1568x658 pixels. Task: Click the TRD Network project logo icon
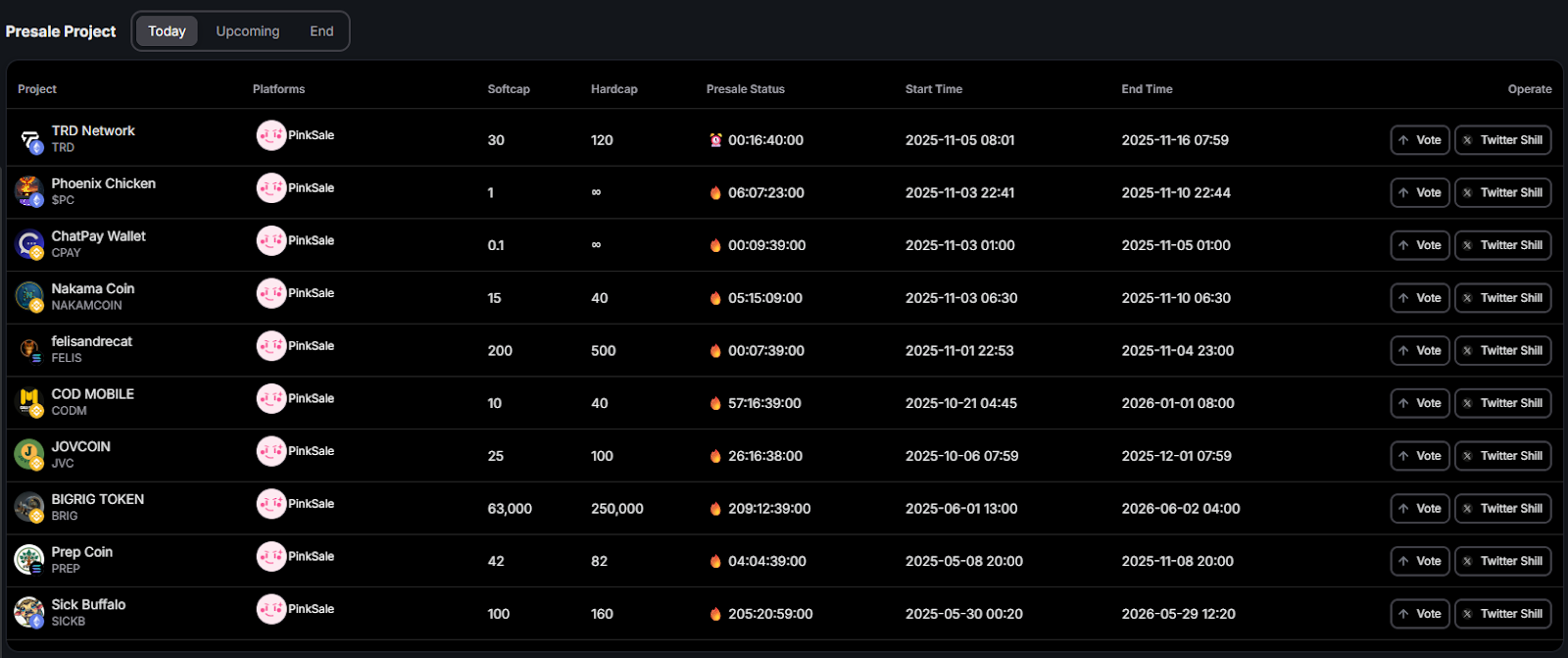click(29, 140)
